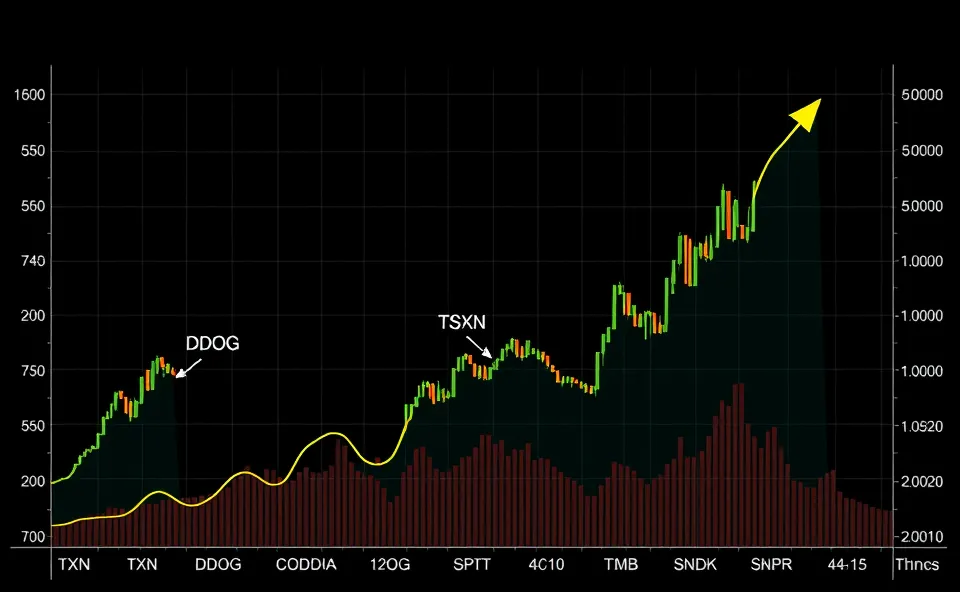Click the Thncs label at axis corner
Viewport: 960px width, 592px height.
[x=917, y=564]
